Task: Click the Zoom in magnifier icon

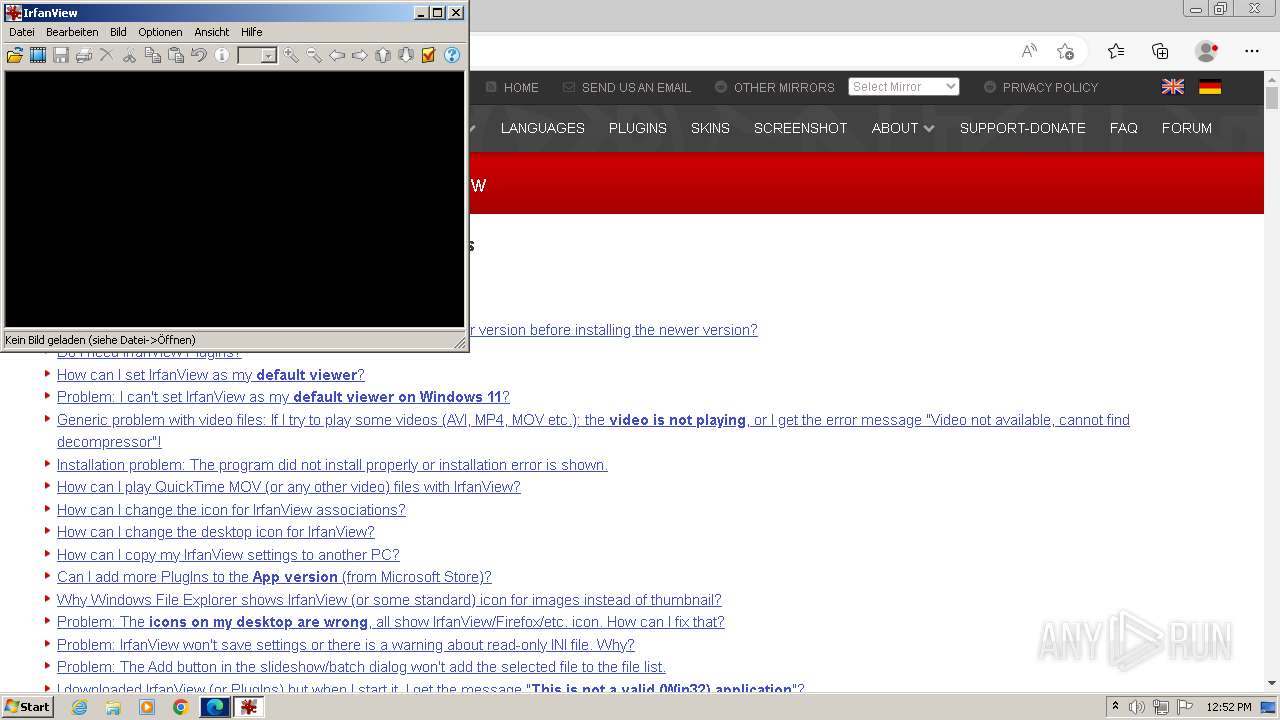Action: pos(291,55)
